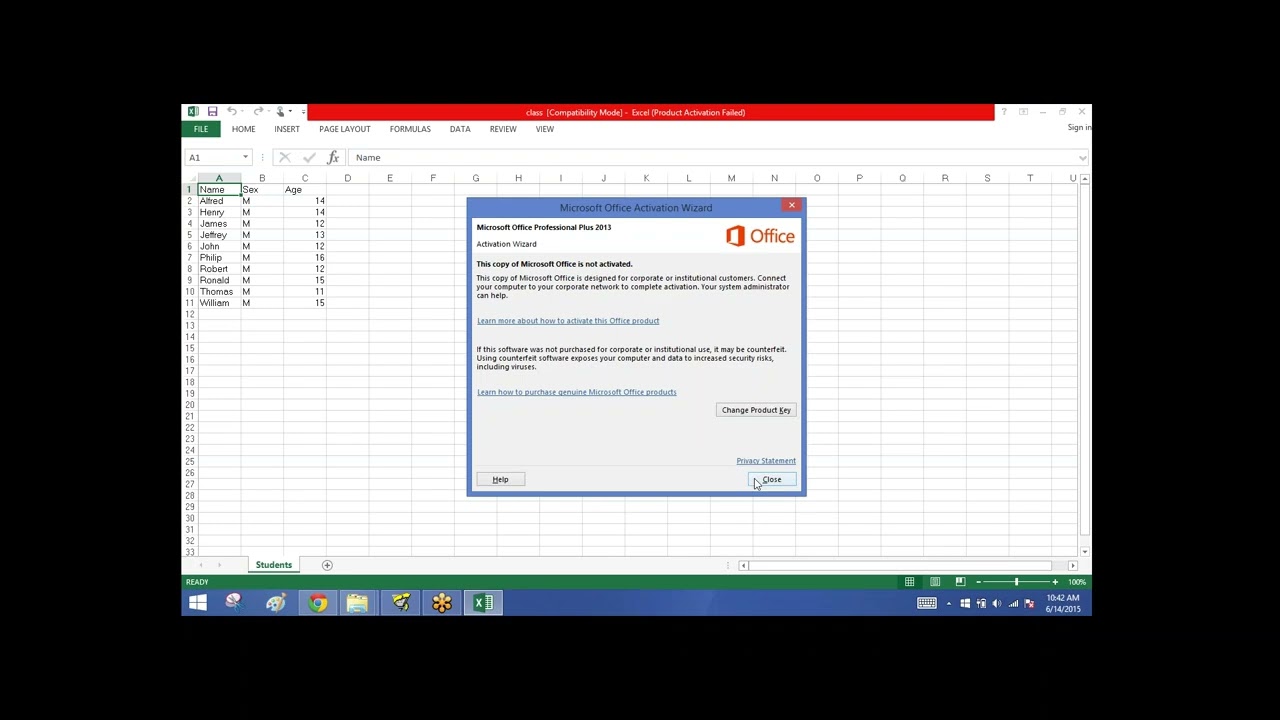Select column A header

click(x=219, y=178)
